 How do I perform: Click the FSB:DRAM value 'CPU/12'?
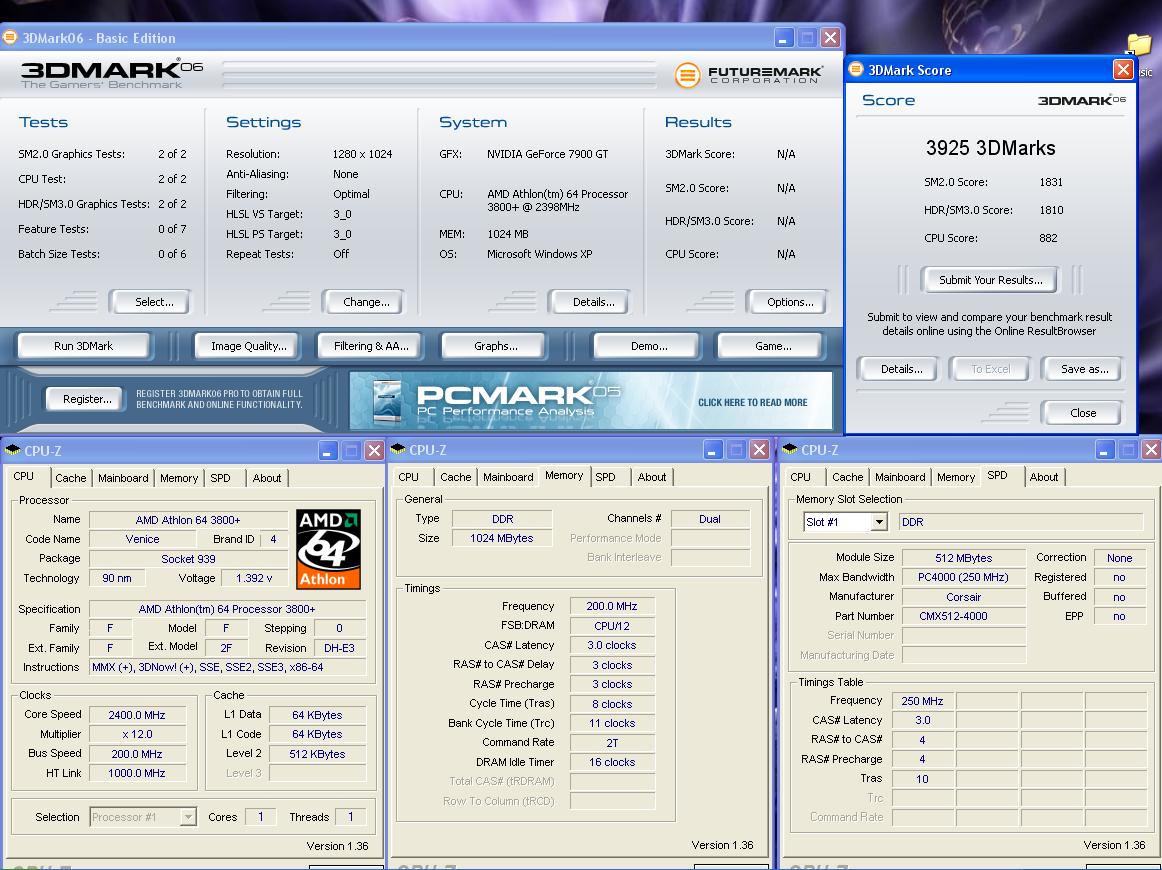(612, 625)
